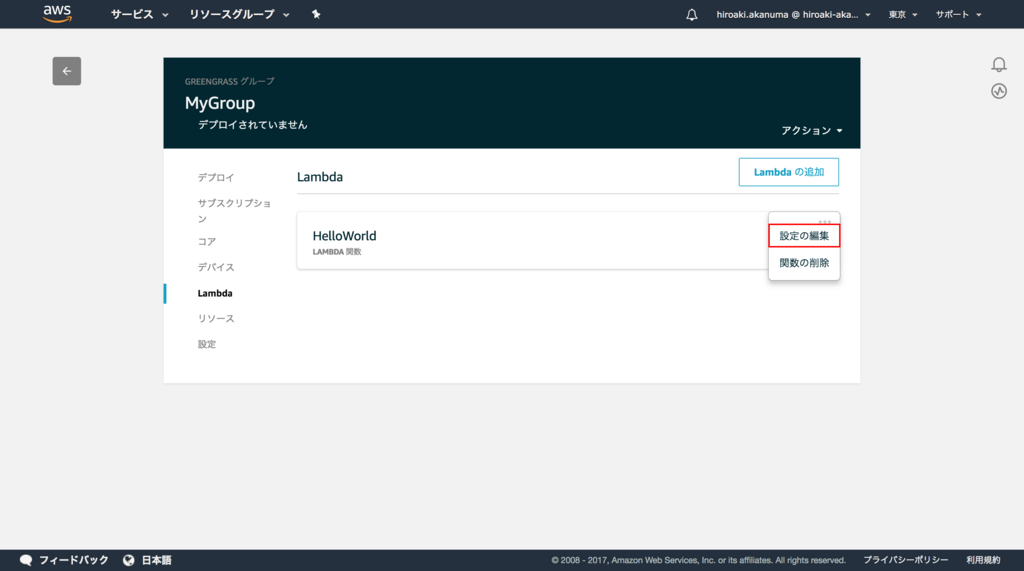Viewport: 1024px width, 571px height.
Task: Click the 日本語 language selector
Action: pyautogui.click(x=148, y=560)
